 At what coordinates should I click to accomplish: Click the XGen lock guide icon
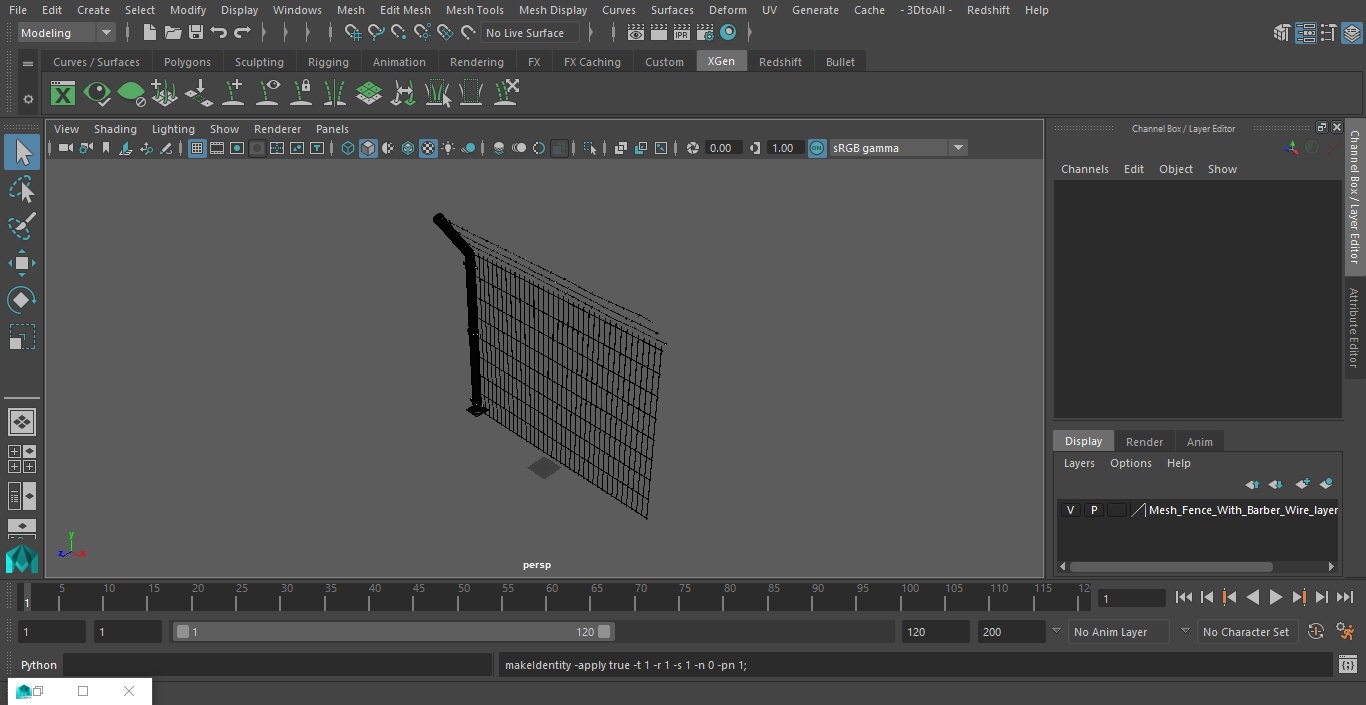click(301, 93)
